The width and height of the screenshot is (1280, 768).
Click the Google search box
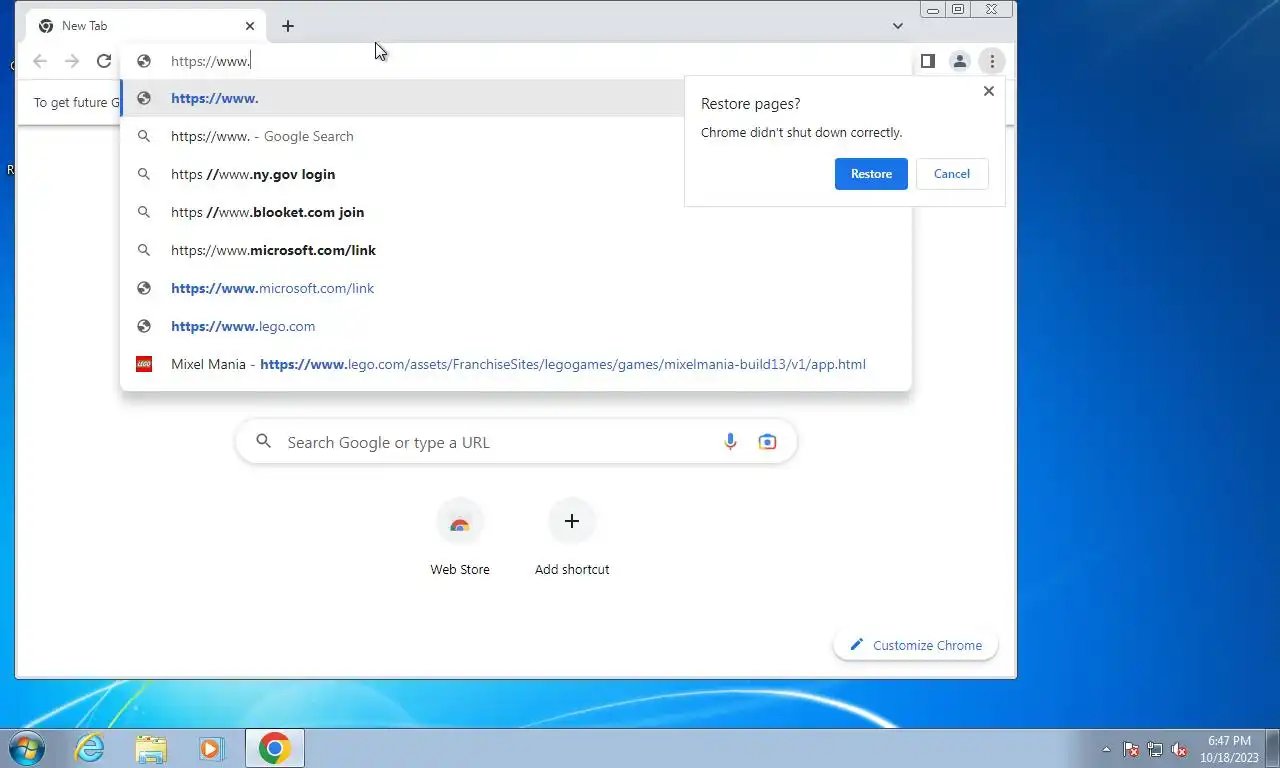click(x=516, y=442)
